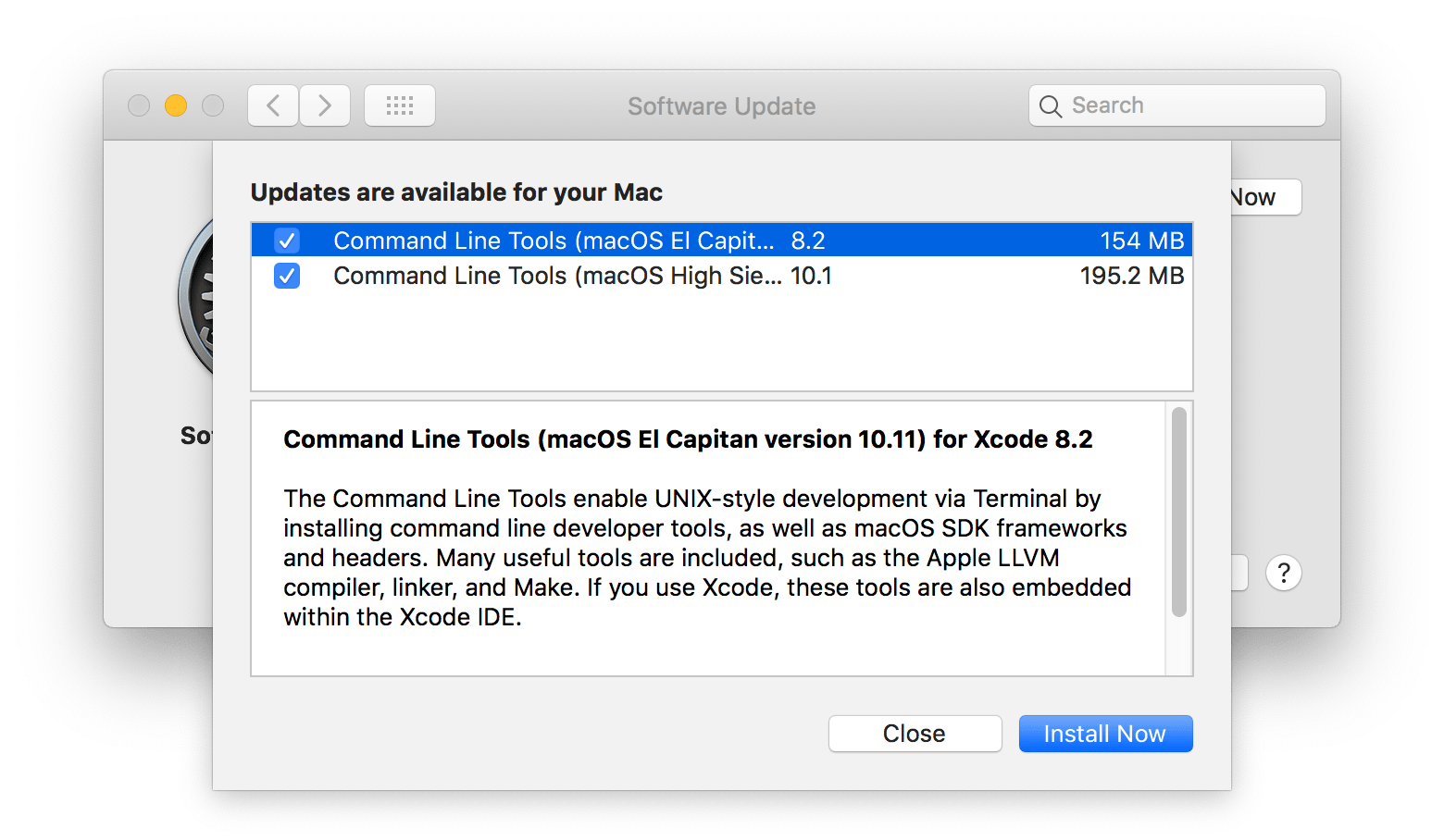Click the green zoom traffic light
Image resolution: width=1444 pixels, height=840 pixels.
[213, 105]
